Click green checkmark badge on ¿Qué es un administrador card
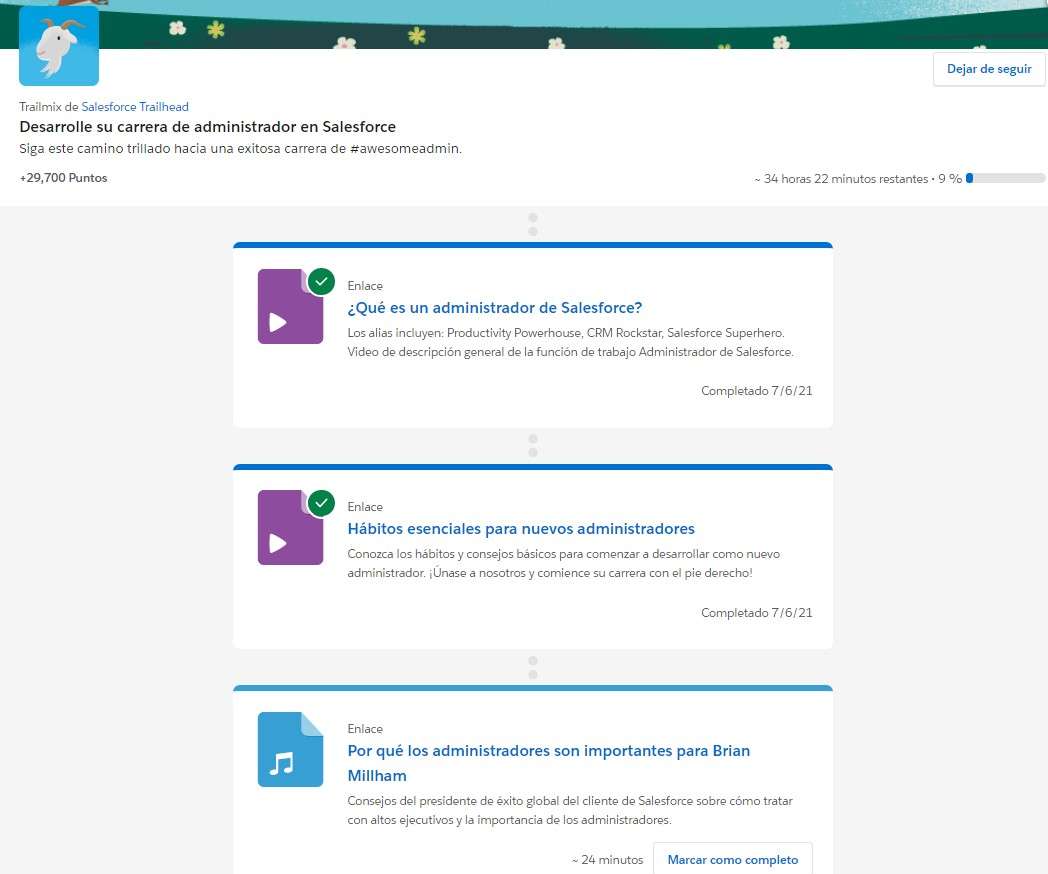Image resolution: width=1048 pixels, height=874 pixels. (x=321, y=281)
